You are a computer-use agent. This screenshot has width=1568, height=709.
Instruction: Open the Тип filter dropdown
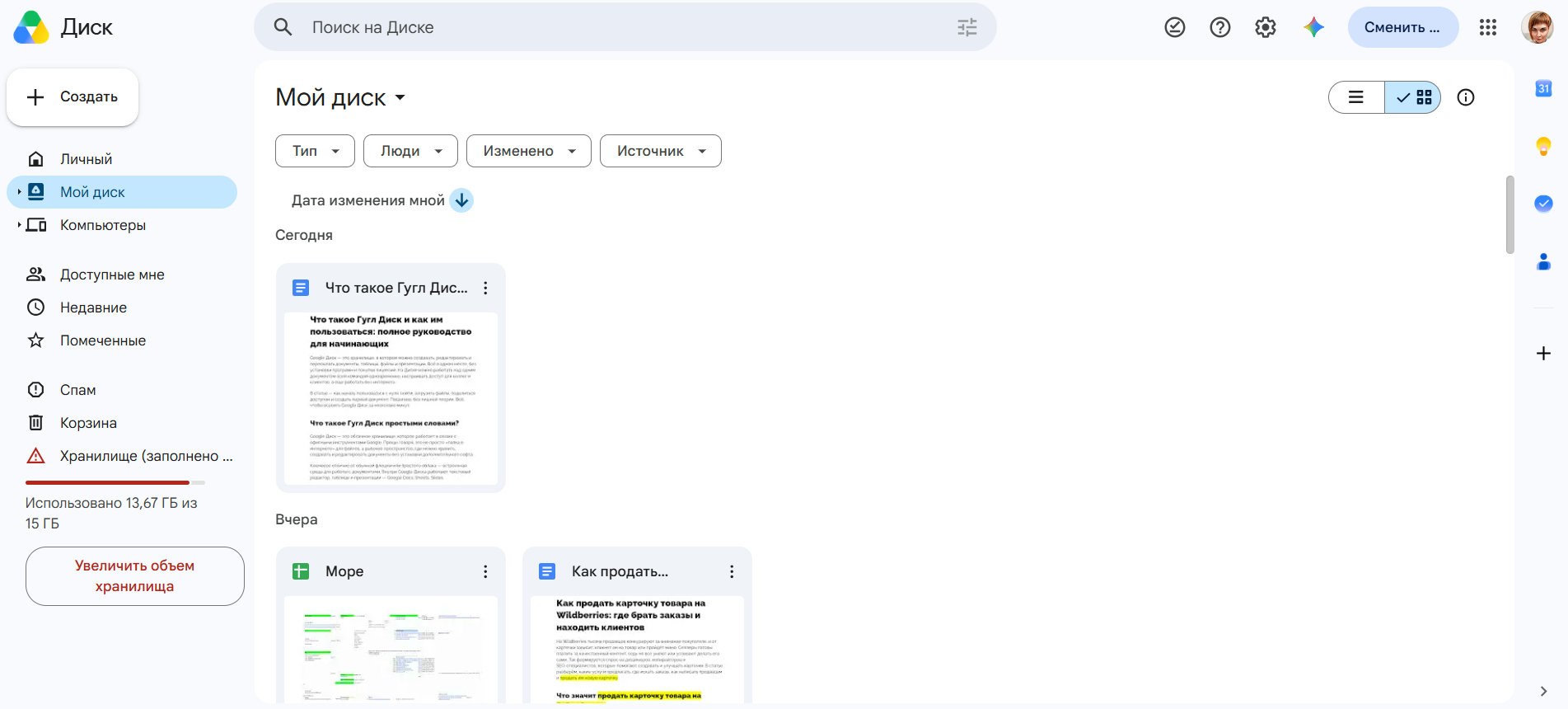click(x=315, y=151)
